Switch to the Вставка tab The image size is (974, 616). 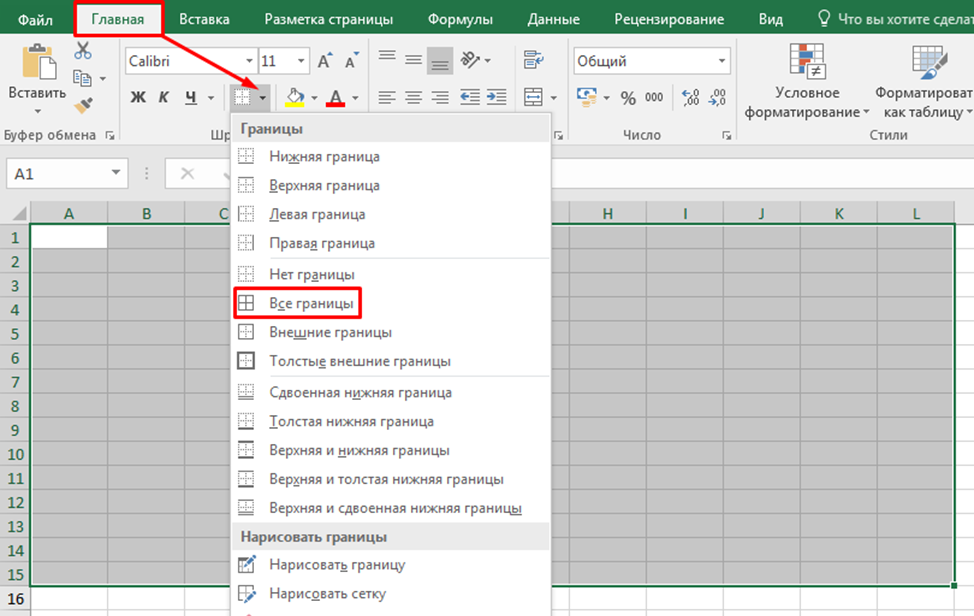pos(204,19)
